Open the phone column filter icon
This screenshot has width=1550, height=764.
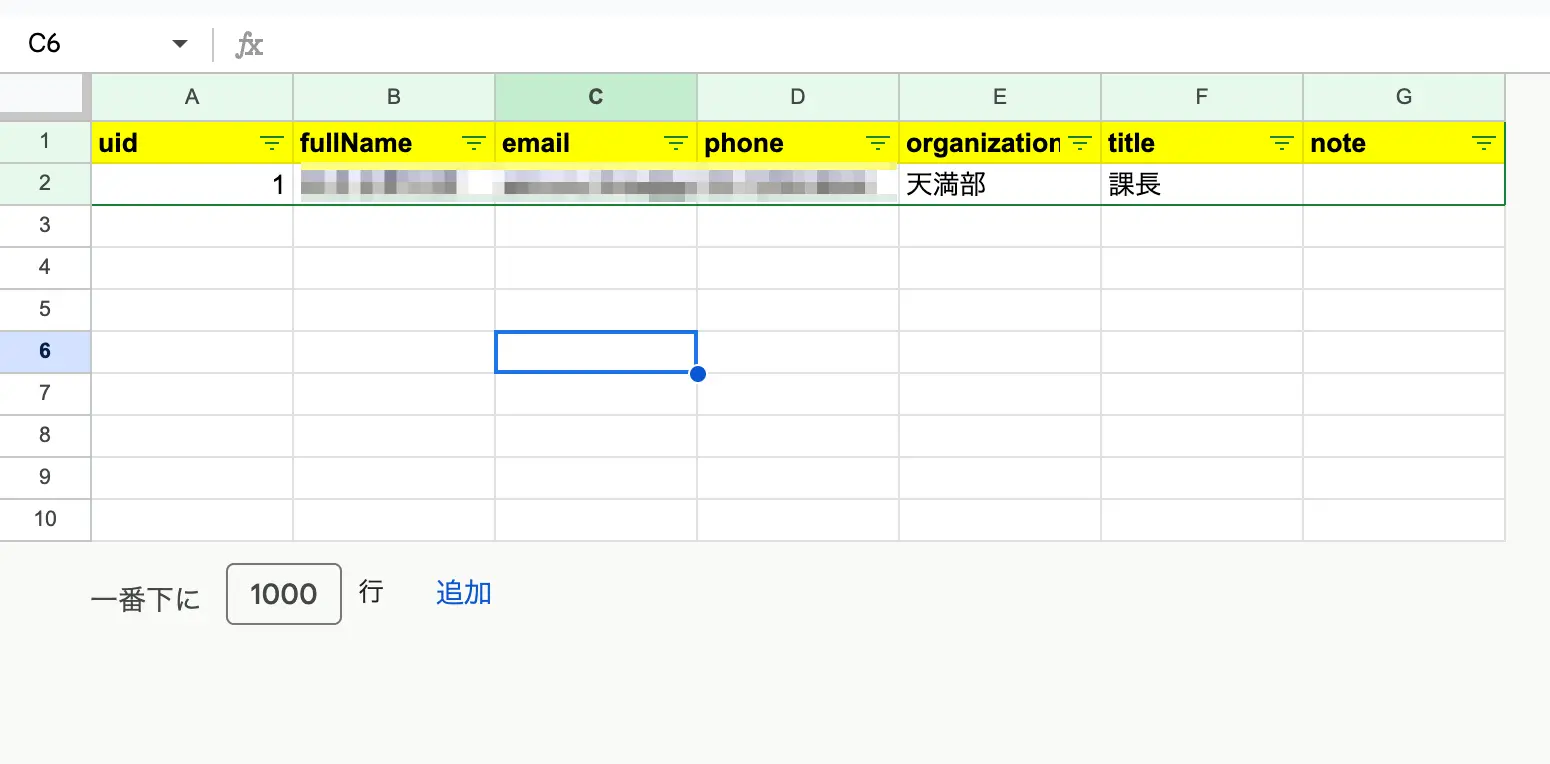coord(878,144)
